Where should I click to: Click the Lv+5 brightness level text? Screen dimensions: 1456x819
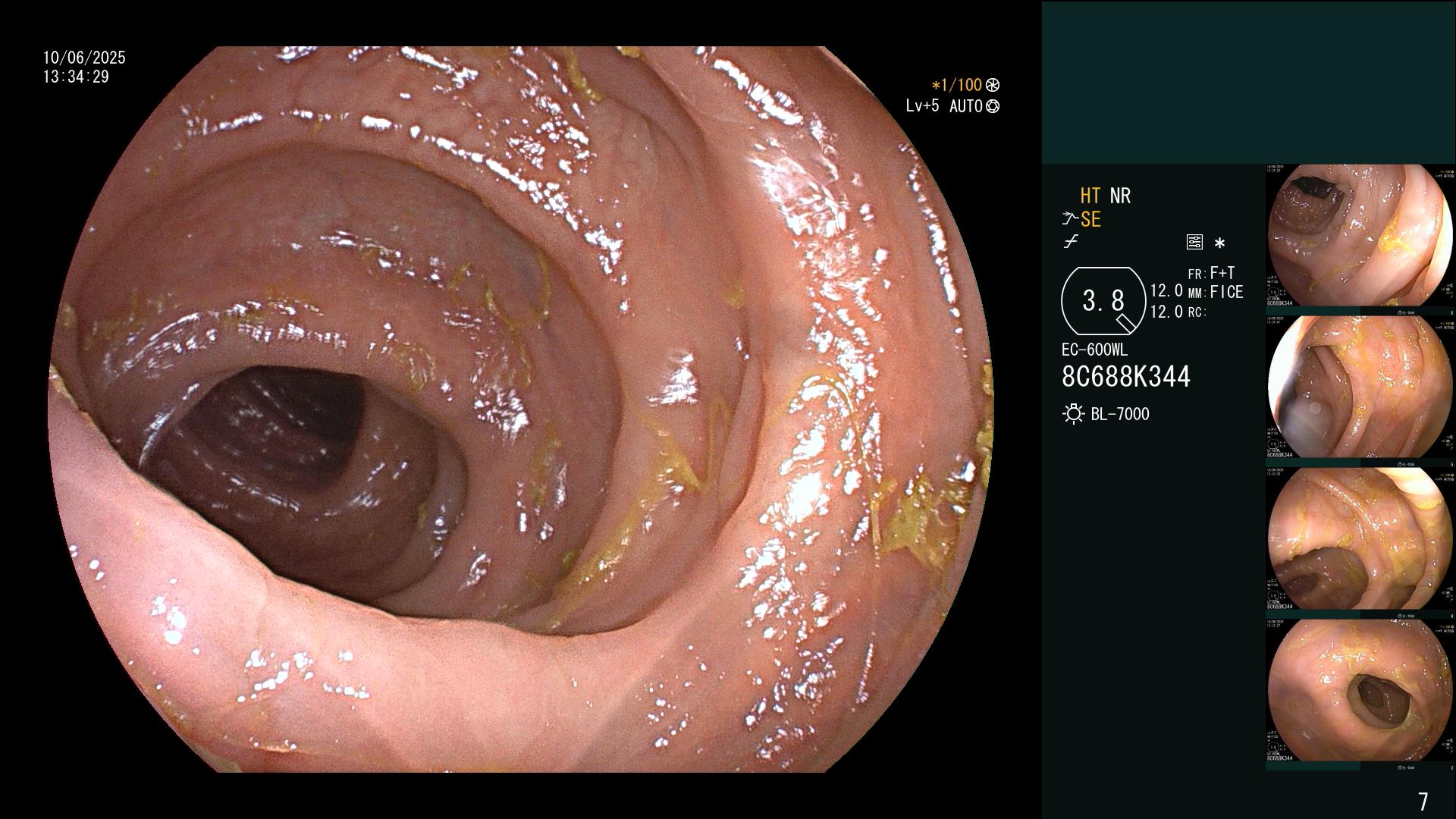click(922, 106)
